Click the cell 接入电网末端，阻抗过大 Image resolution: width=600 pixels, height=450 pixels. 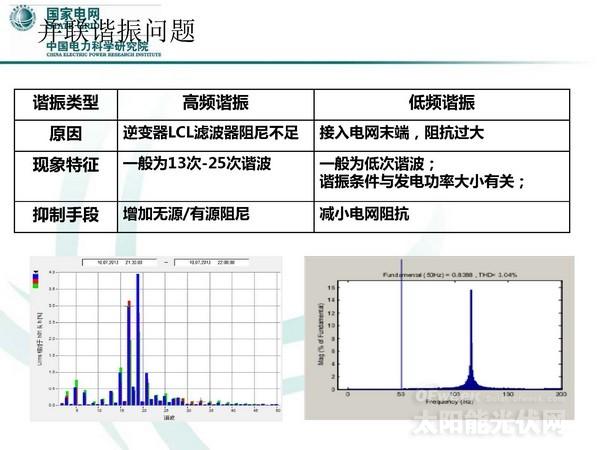point(401,134)
